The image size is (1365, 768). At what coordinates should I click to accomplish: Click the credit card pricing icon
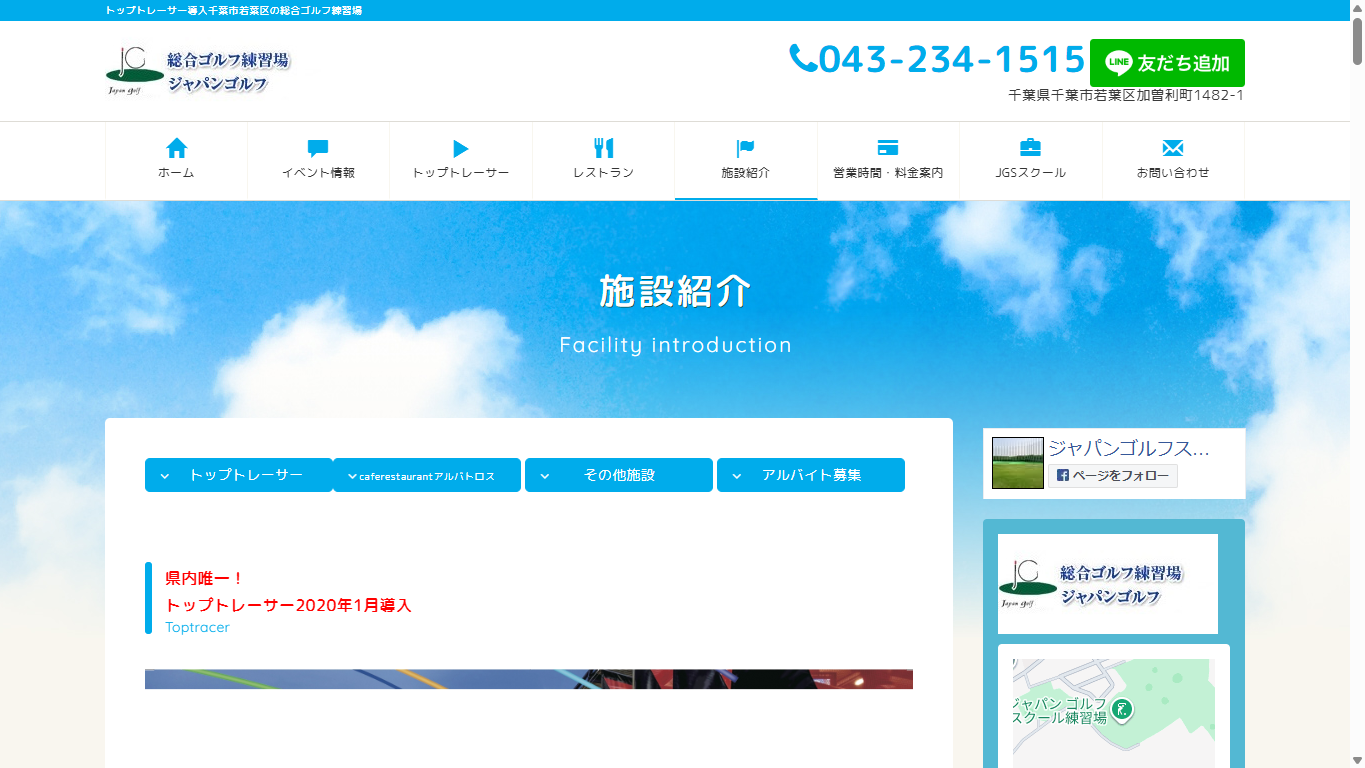[888, 148]
